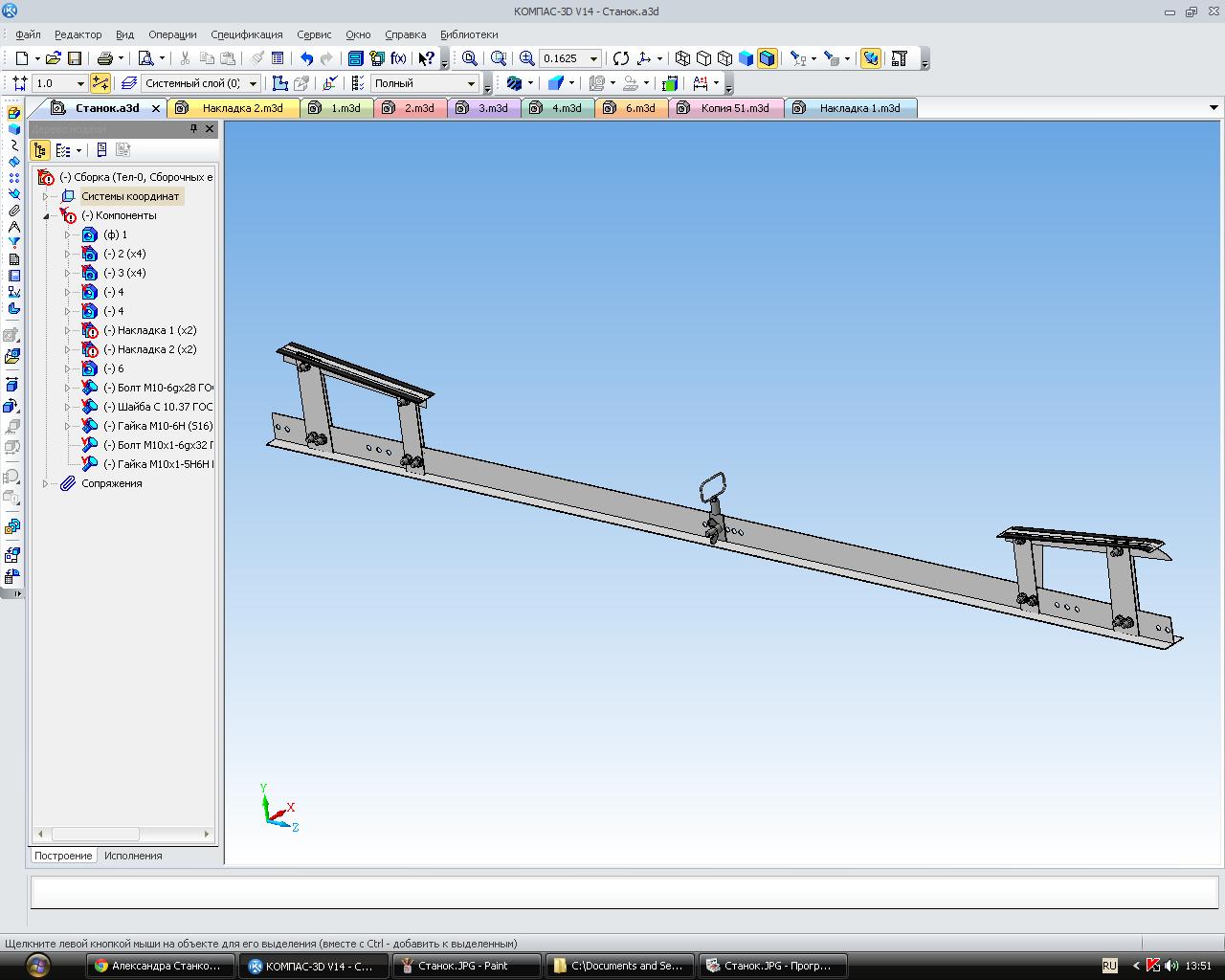Click the section view striped cube icon

[x=514, y=83]
